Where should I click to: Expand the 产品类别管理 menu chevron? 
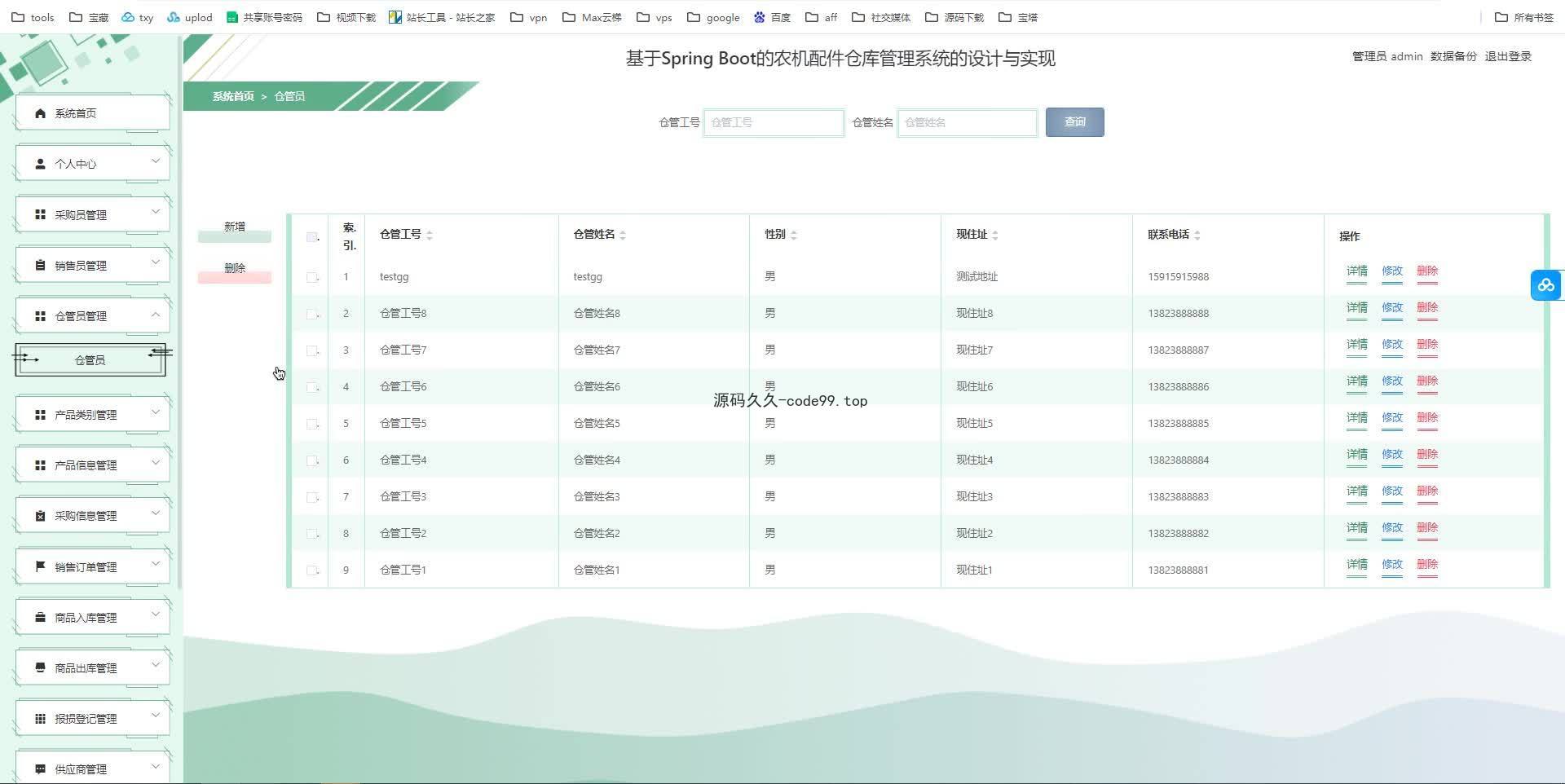pos(156,412)
